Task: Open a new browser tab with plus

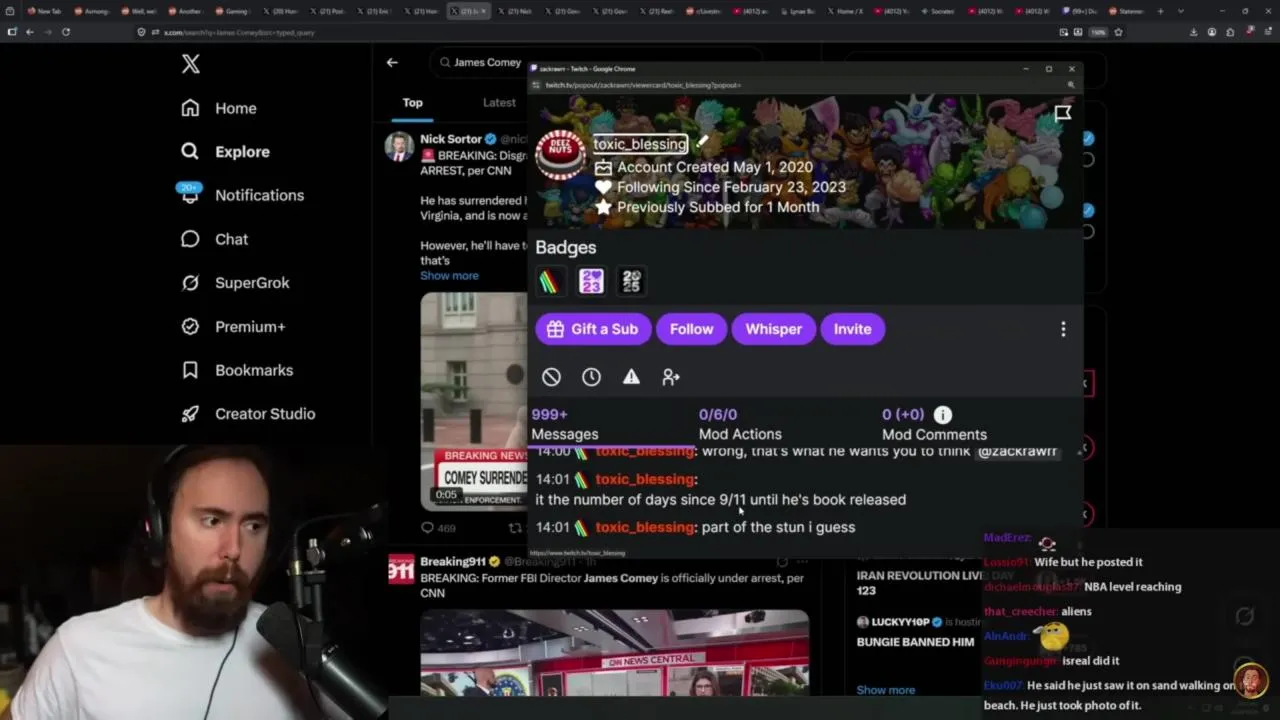Action: click(1160, 11)
